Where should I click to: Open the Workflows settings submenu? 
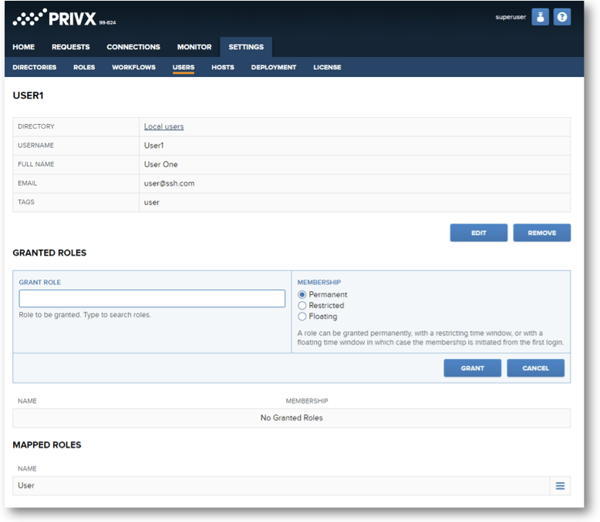(x=134, y=67)
